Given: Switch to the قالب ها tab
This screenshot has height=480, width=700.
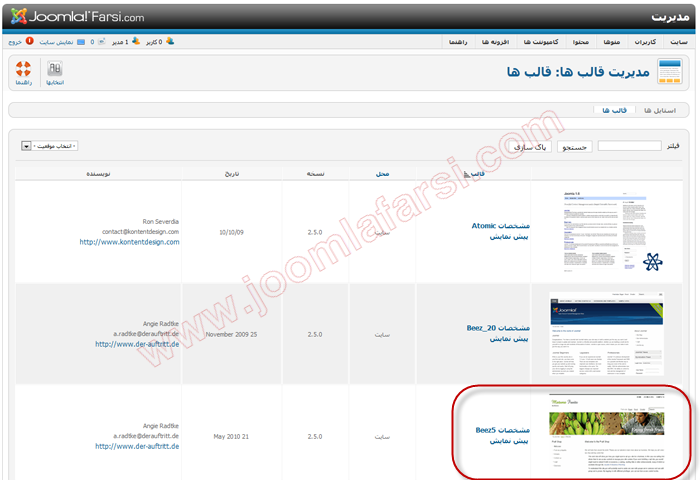Looking at the screenshot, I should (x=614, y=110).
